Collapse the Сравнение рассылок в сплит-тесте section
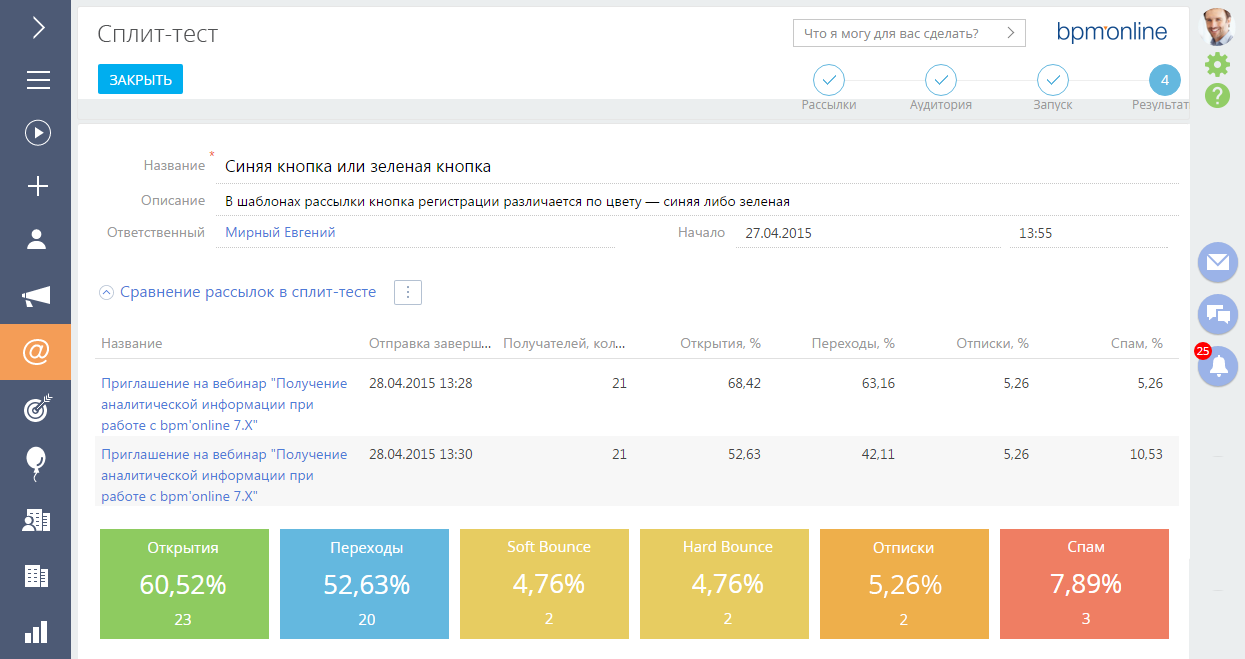 coord(106,293)
